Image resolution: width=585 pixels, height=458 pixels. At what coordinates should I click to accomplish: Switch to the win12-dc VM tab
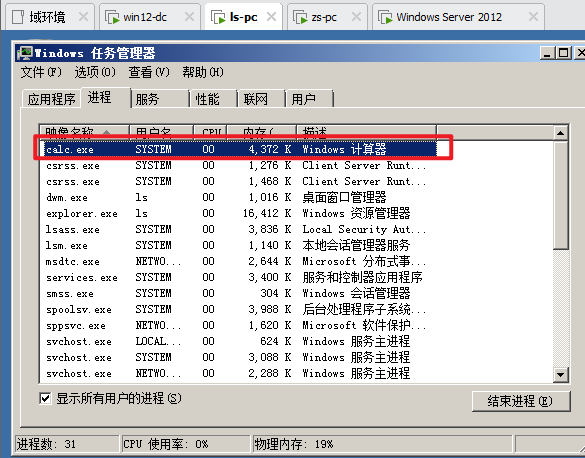tap(150, 17)
